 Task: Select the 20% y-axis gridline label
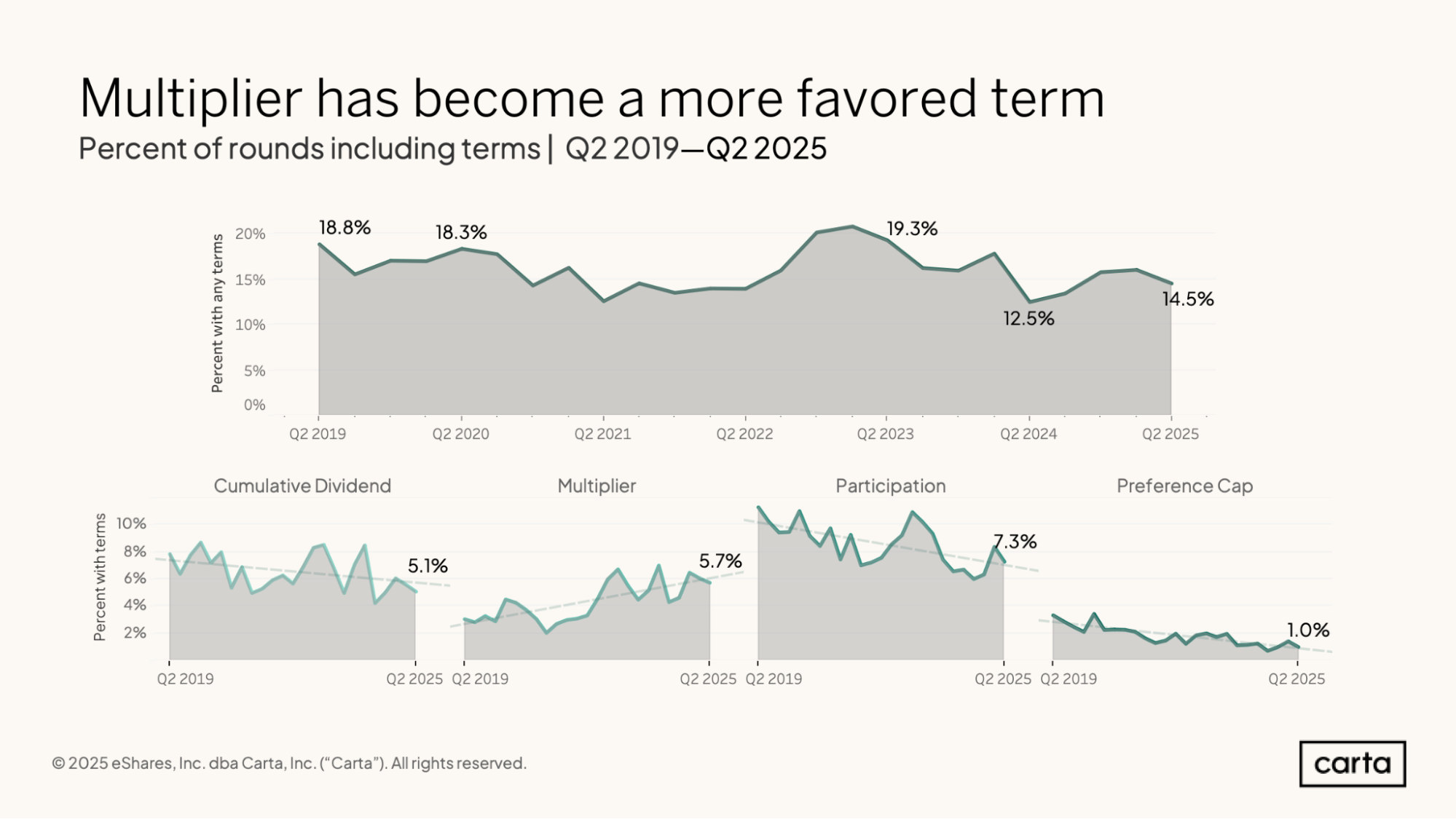(x=250, y=234)
